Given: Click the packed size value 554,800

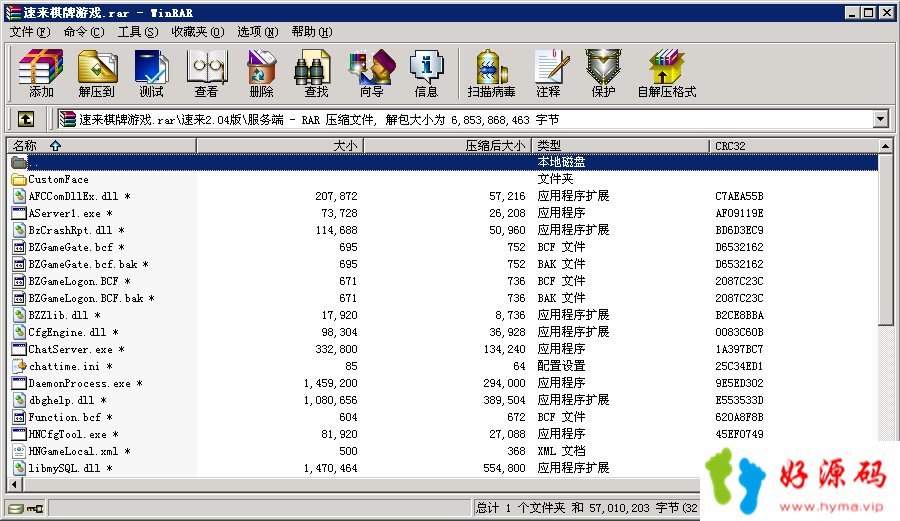Looking at the screenshot, I should 505,468.
